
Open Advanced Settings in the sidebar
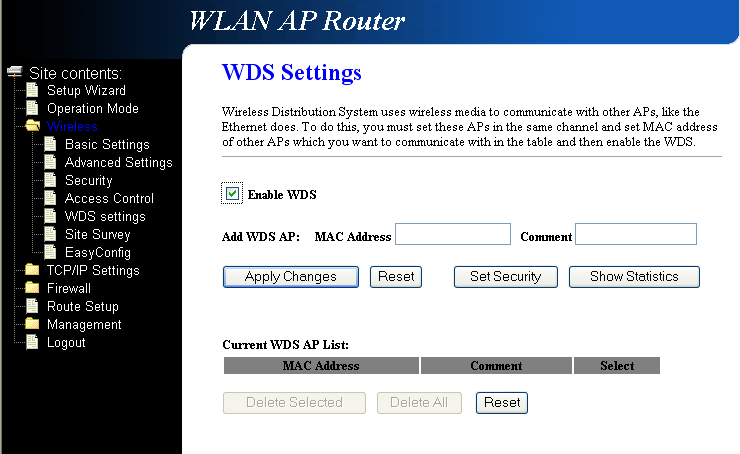tap(118, 163)
